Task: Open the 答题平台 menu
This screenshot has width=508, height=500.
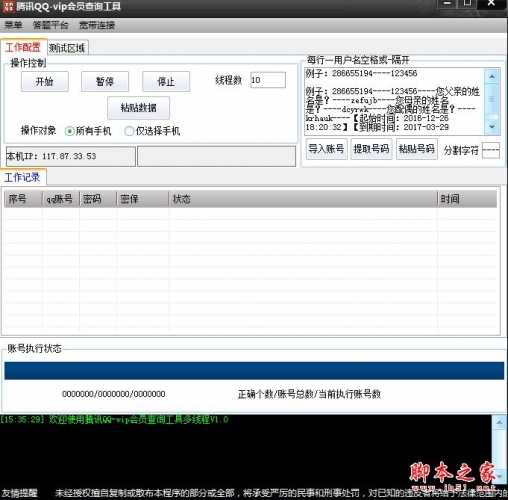Action: 51,25
